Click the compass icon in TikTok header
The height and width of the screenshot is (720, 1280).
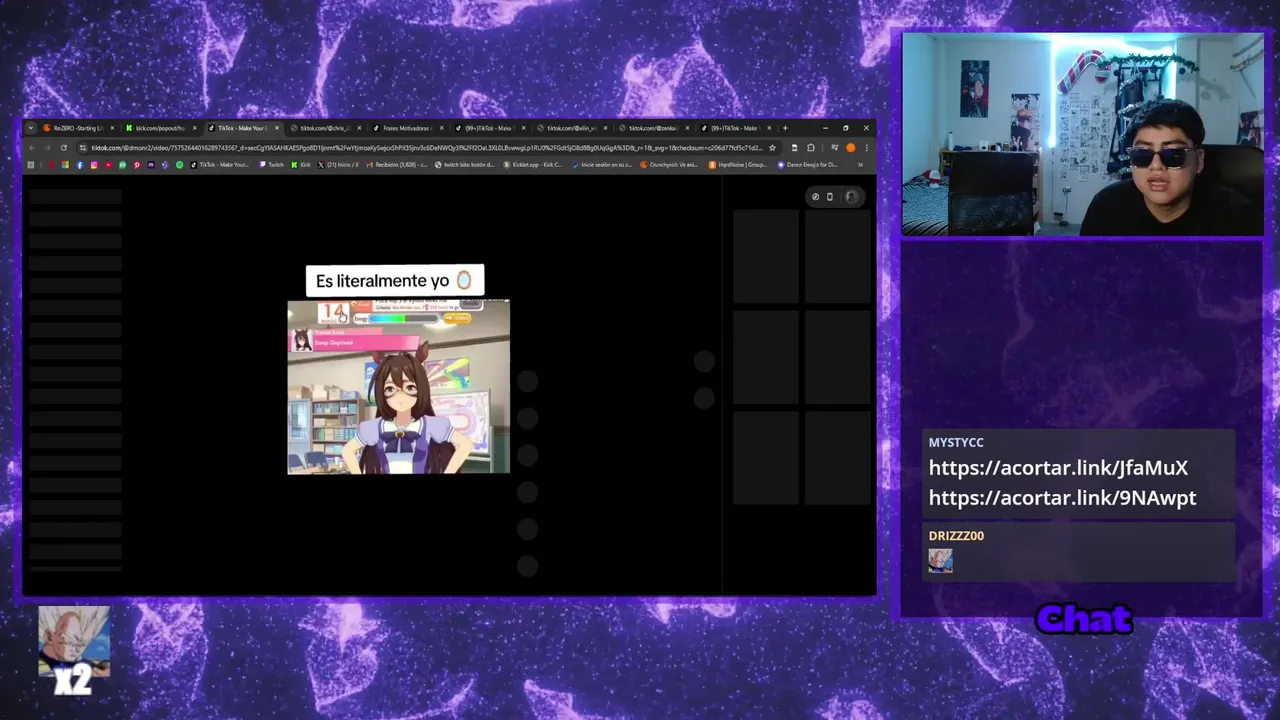pos(815,197)
